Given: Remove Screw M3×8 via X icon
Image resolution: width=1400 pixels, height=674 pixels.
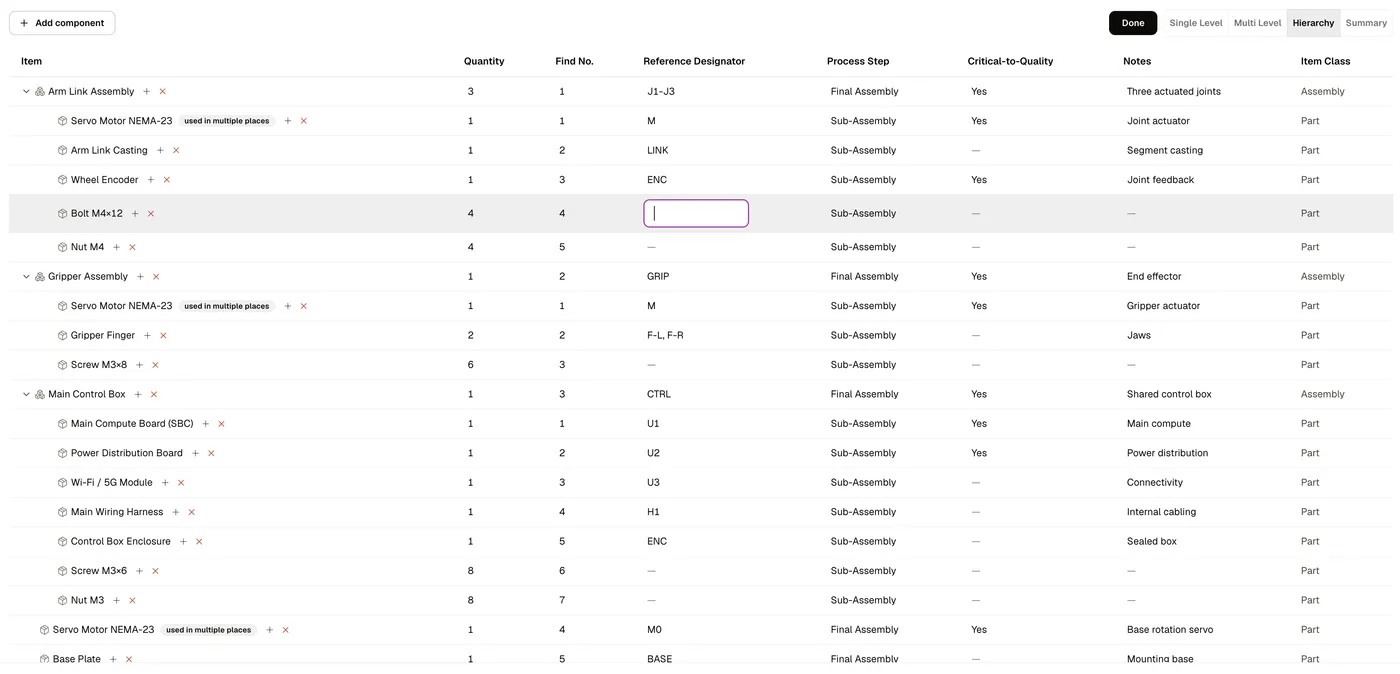Looking at the screenshot, I should (155, 365).
